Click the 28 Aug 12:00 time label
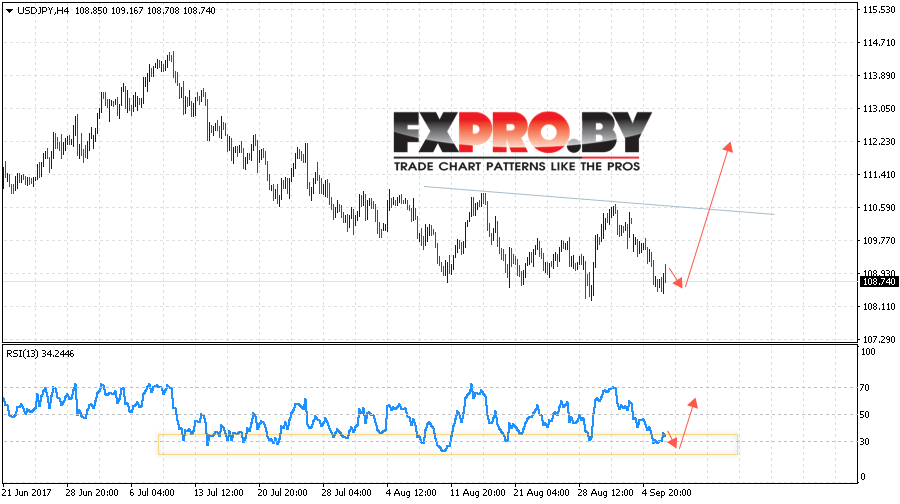 [606, 493]
